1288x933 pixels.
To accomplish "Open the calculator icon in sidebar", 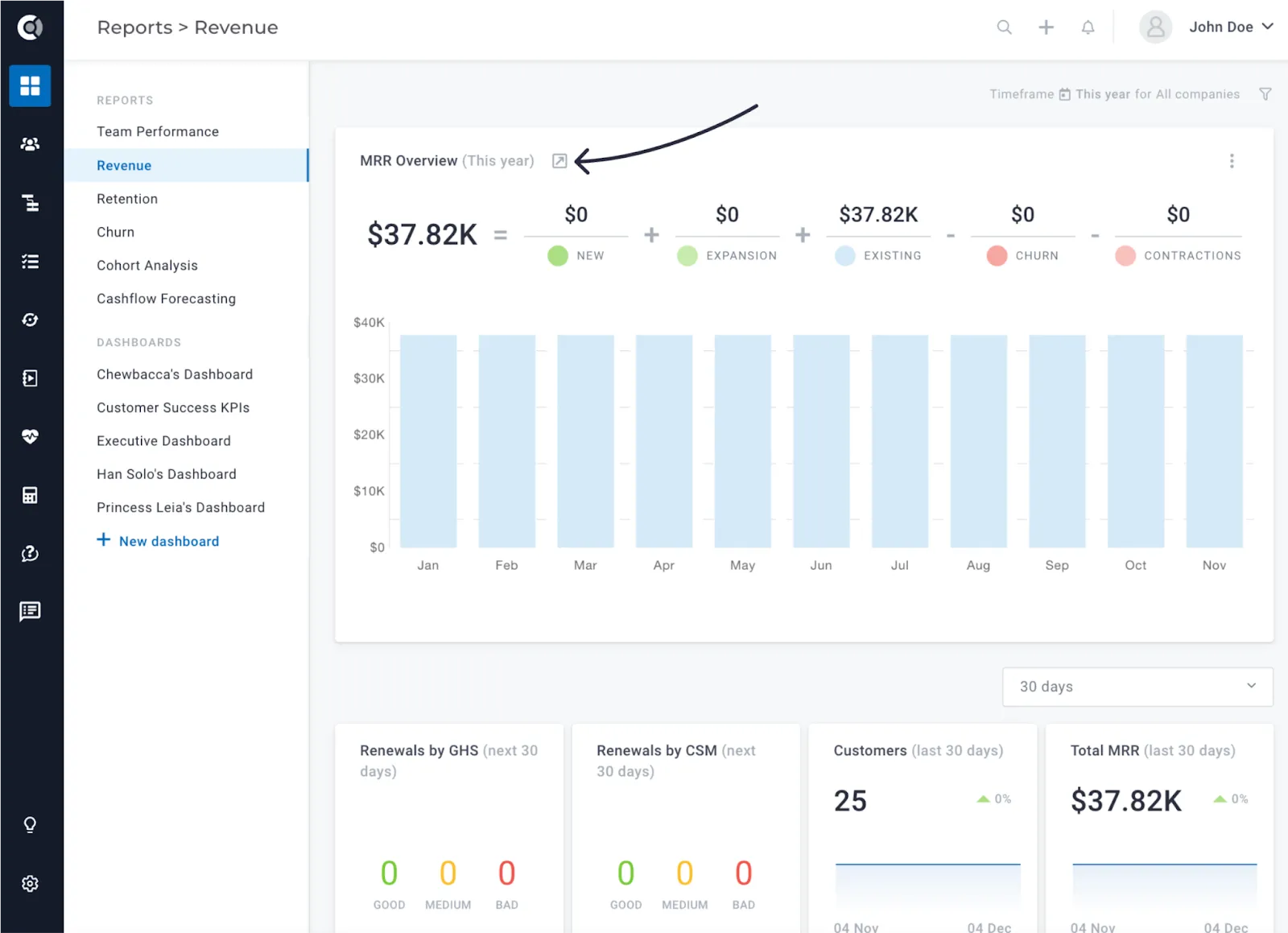I will 30,495.
